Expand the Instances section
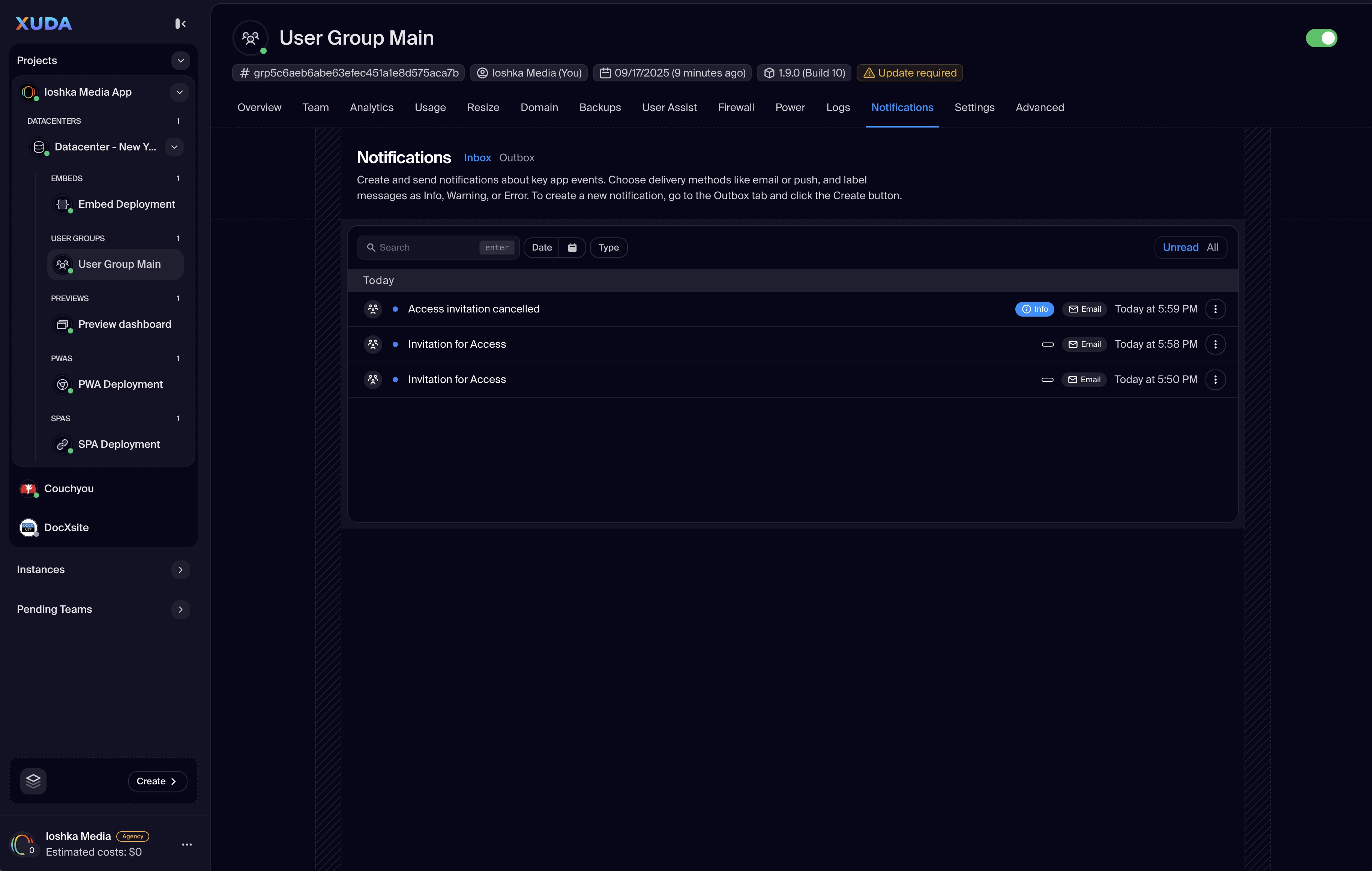Image resolution: width=1372 pixels, height=871 pixels. [181, 570]
